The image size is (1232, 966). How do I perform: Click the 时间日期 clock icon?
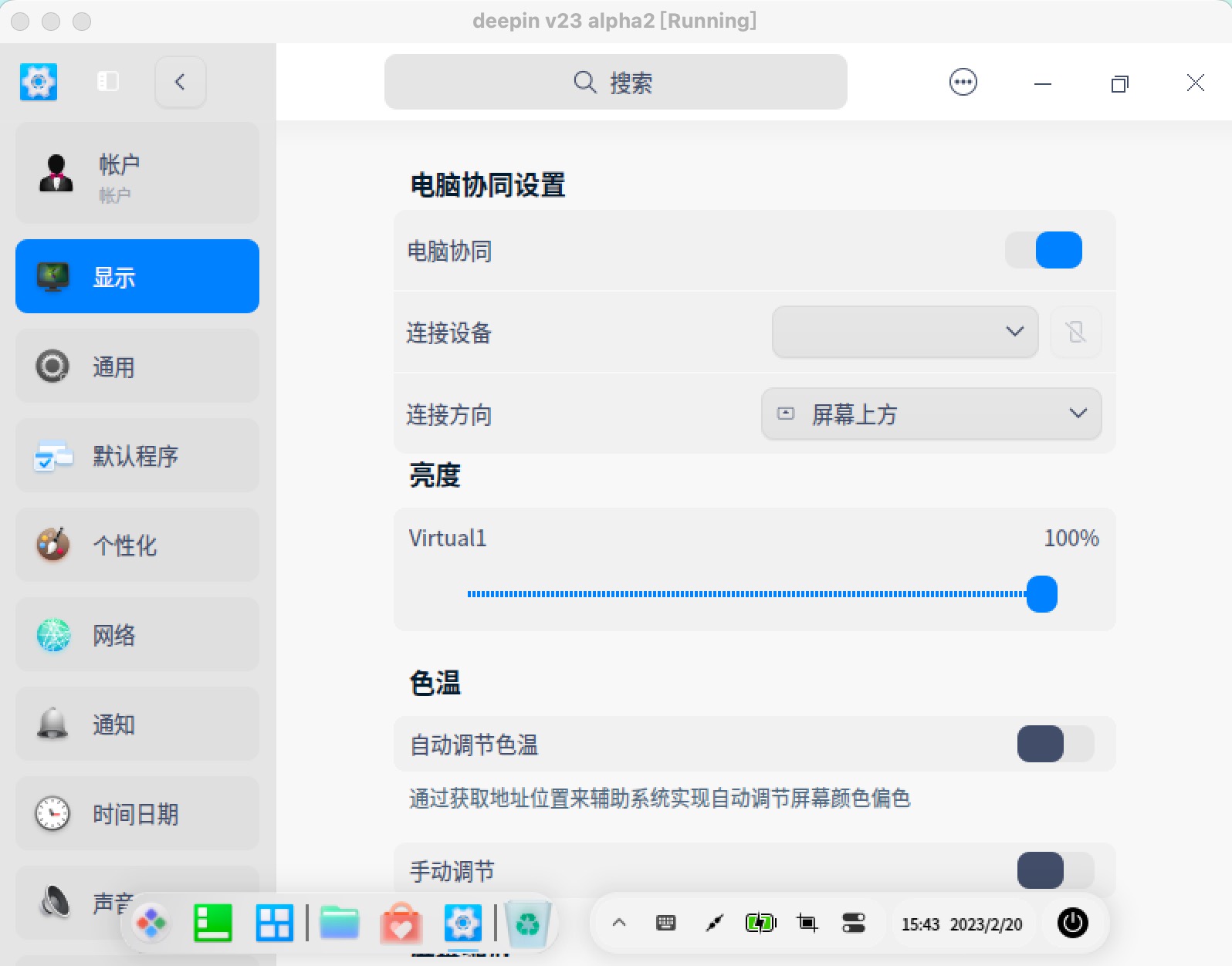pos(52,813)
